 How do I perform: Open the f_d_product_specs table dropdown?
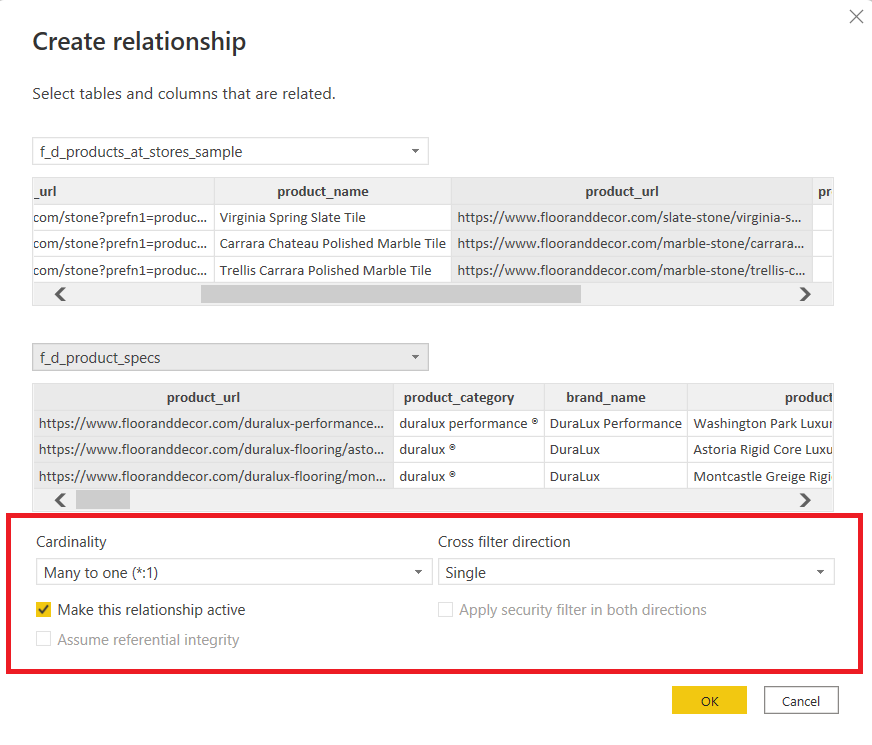click(x=230, y=357)
